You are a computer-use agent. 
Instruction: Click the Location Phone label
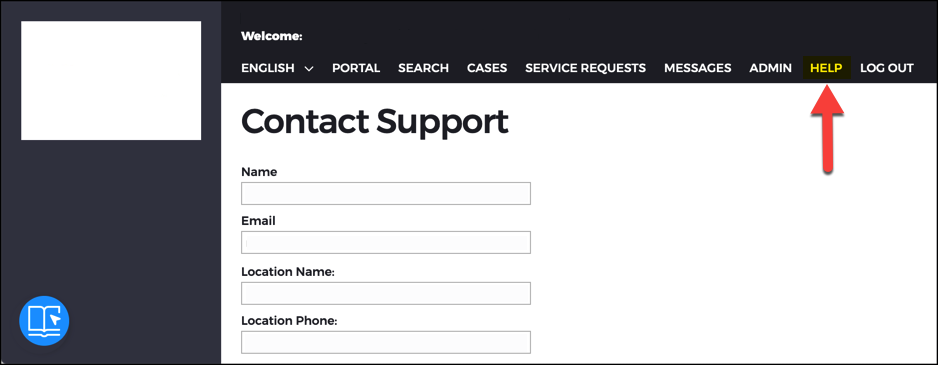[290, 321]
